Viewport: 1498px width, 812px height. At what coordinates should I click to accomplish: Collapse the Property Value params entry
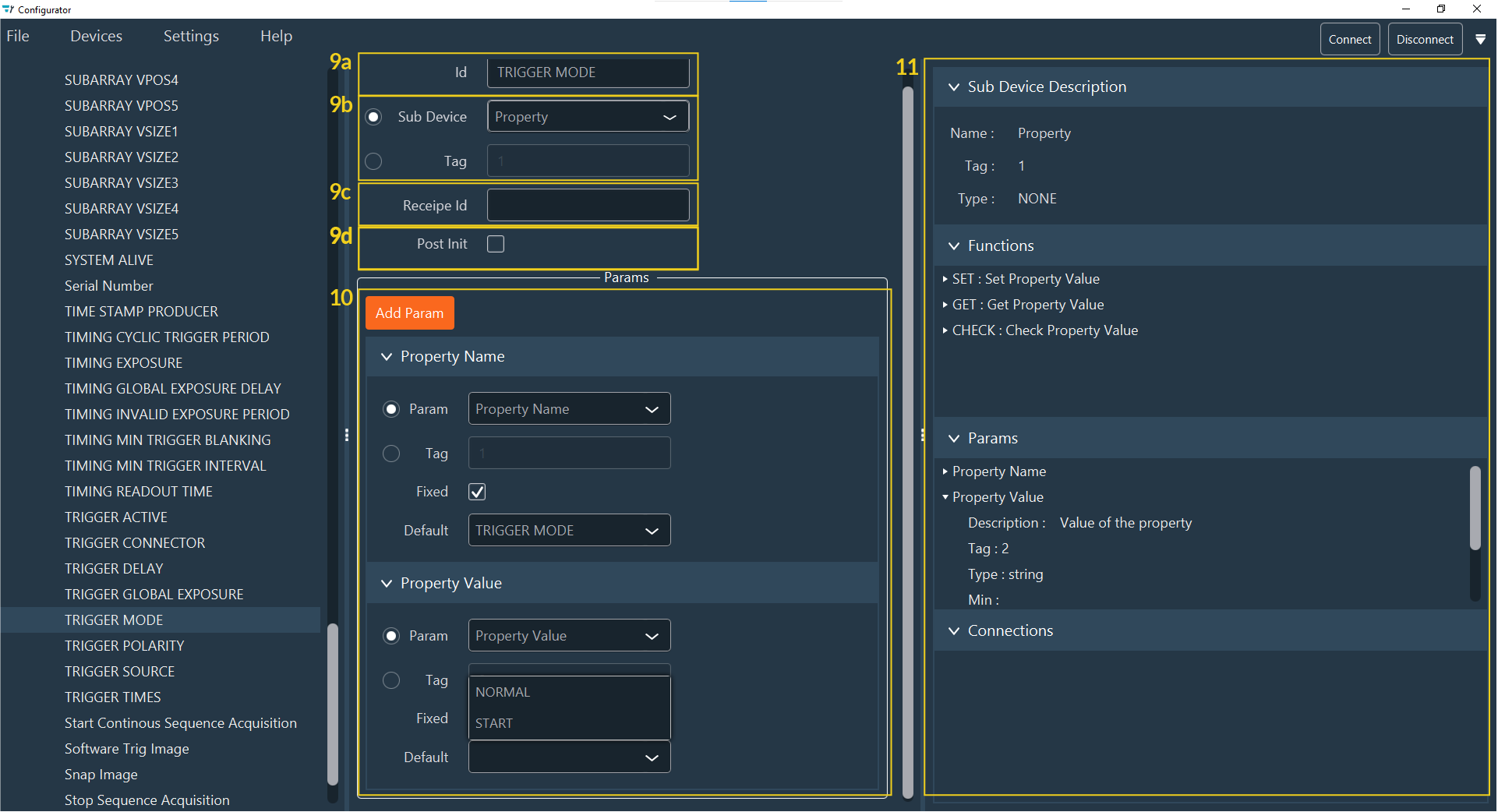944,496
